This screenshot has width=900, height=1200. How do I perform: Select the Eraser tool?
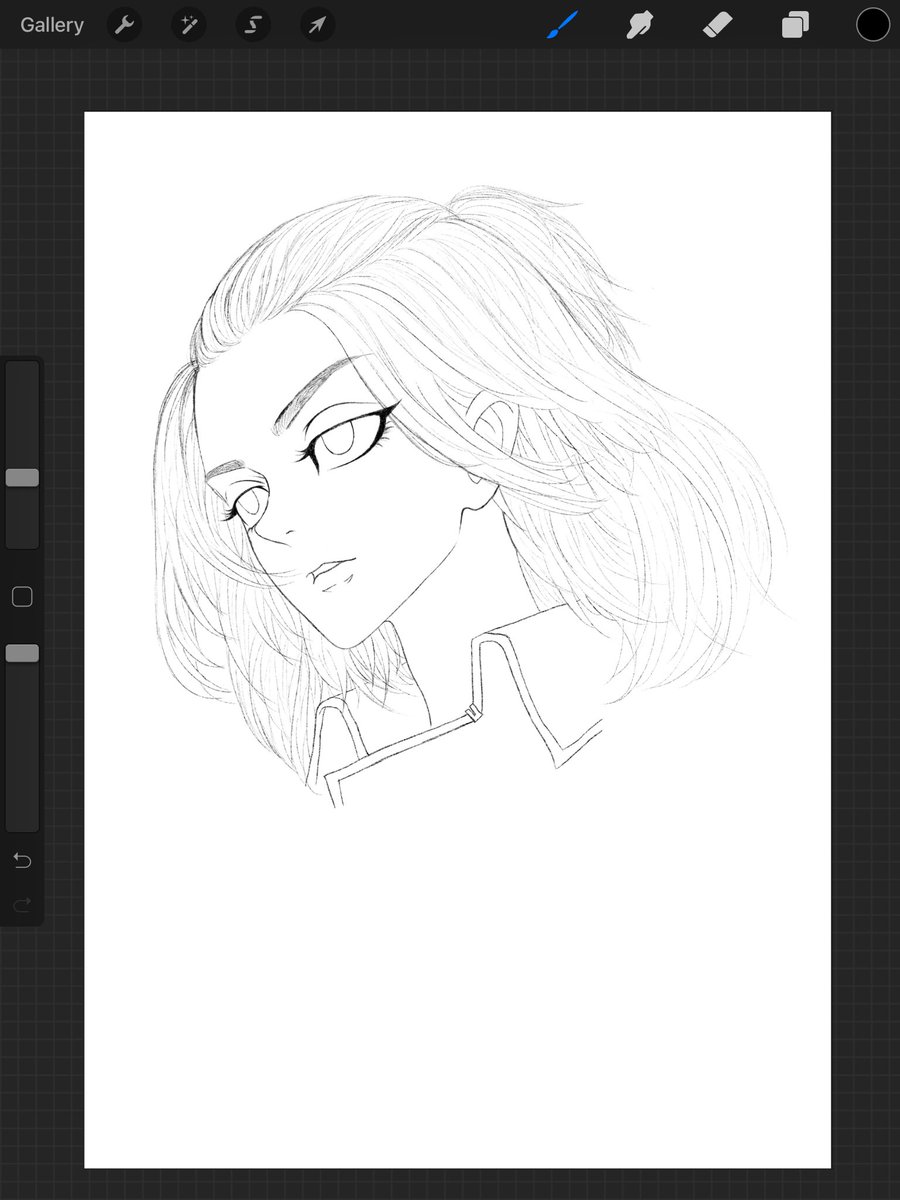point(718,25)
